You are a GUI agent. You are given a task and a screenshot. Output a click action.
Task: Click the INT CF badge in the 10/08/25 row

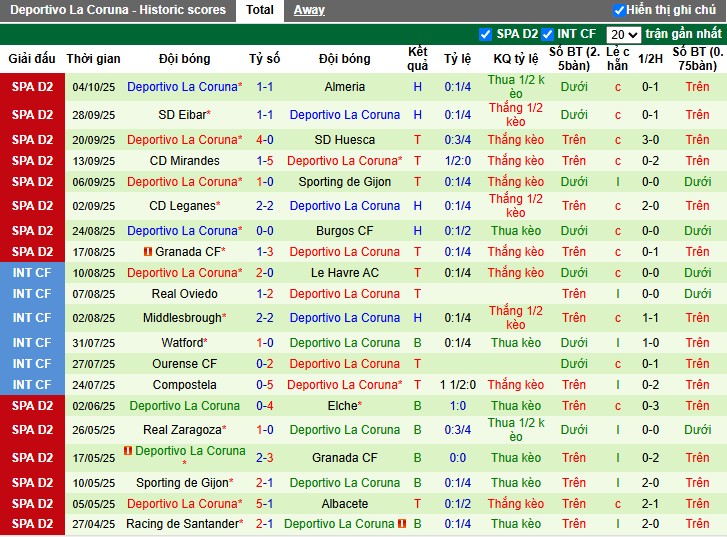click(32, 273)
